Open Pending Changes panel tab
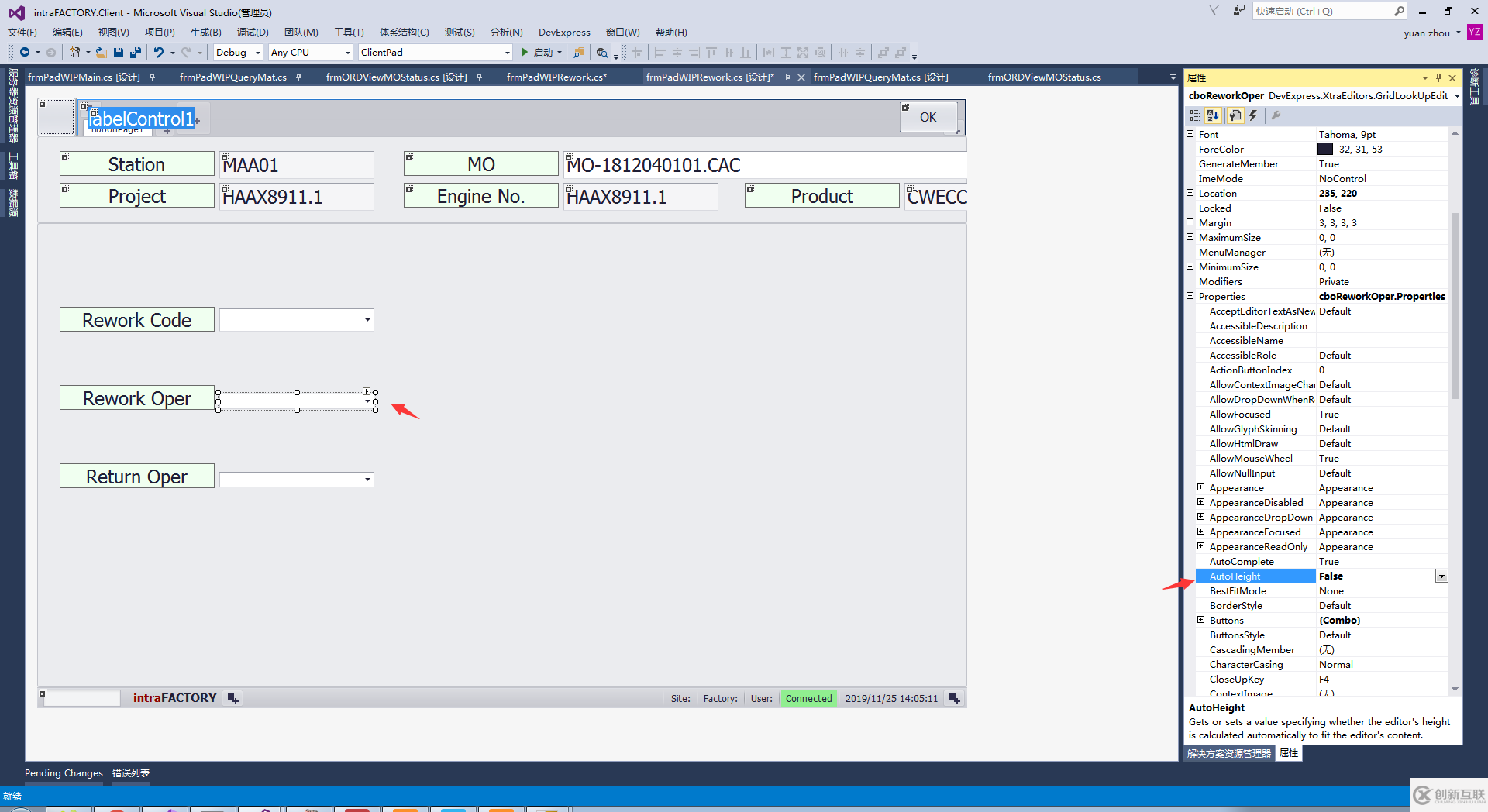 coord(64,772)
